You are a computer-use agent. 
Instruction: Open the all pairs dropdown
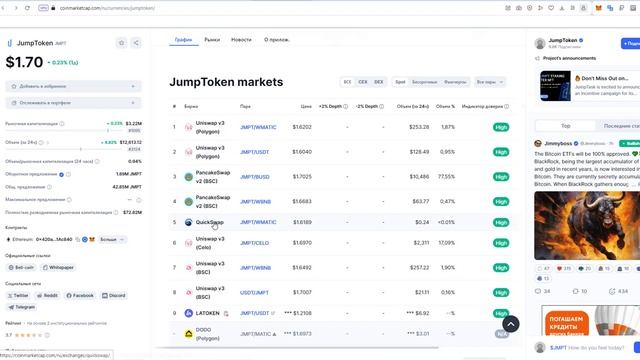490,82
